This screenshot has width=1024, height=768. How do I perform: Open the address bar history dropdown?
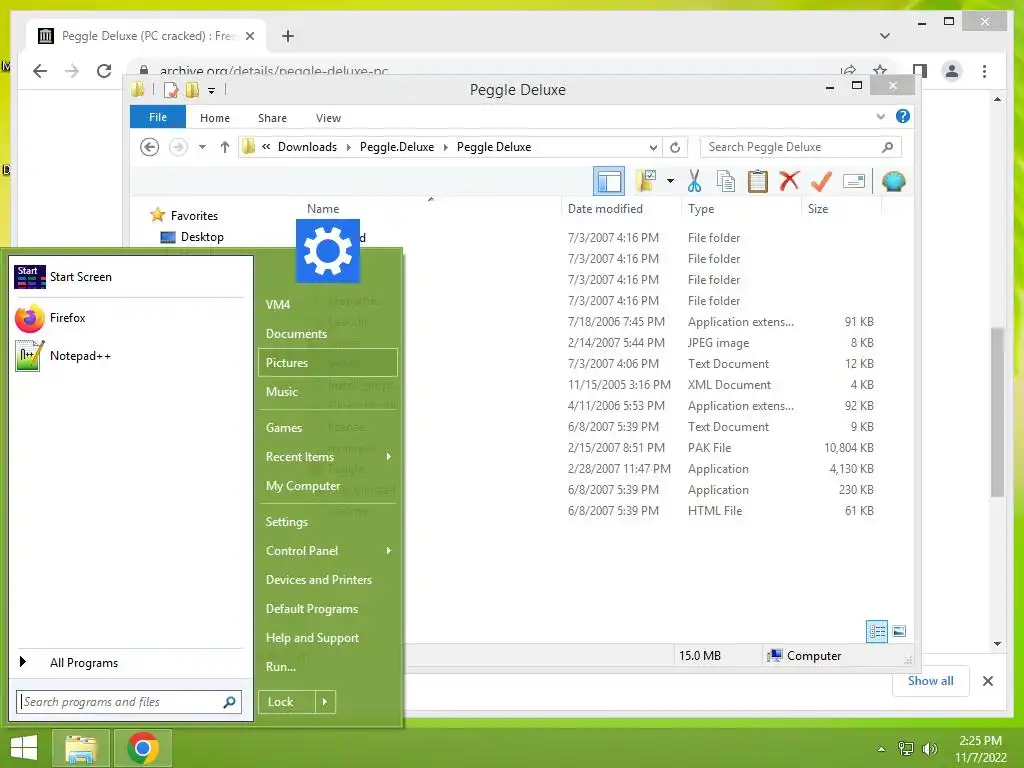652,147
